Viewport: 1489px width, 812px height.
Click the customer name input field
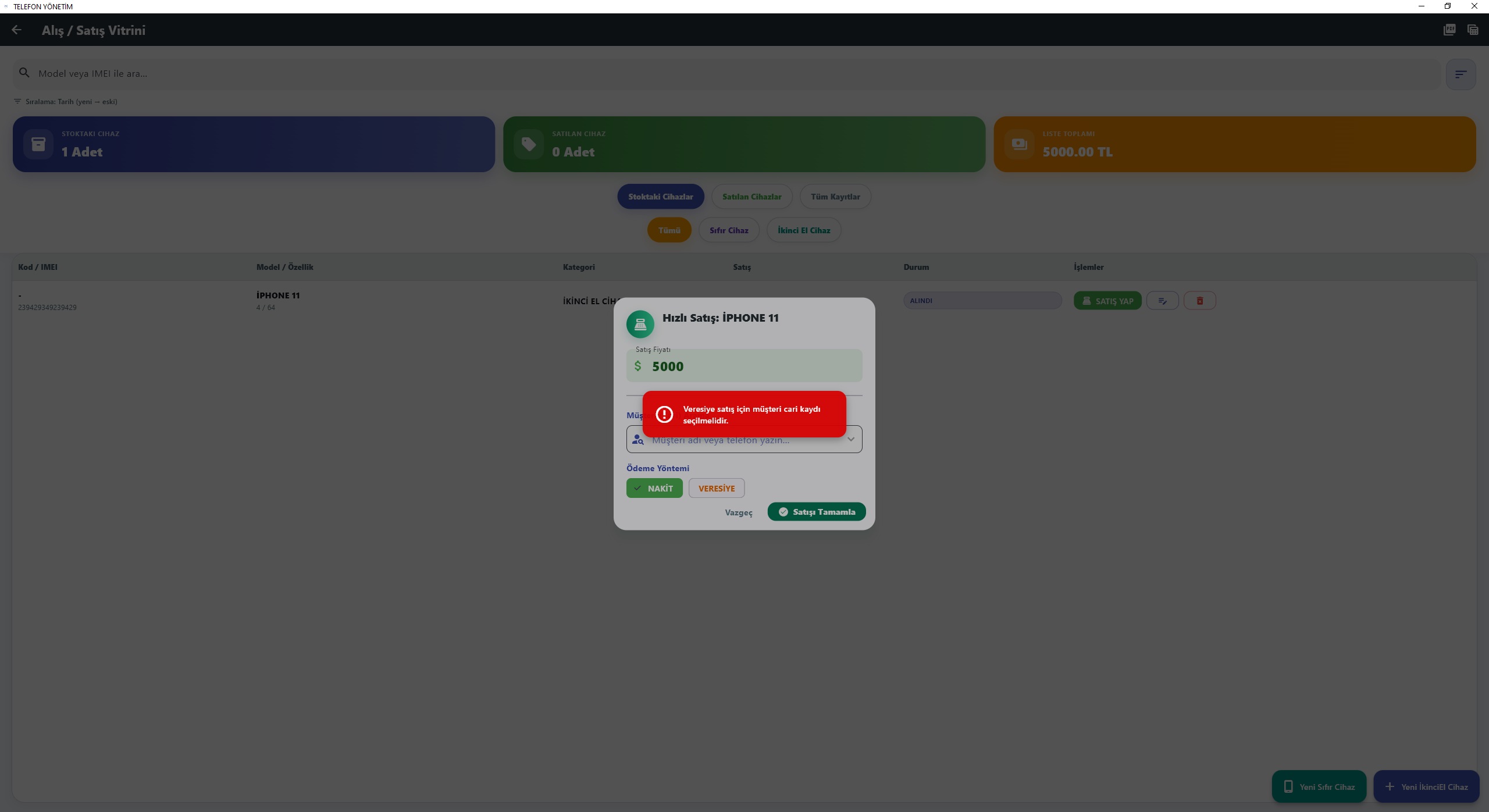(744, 439)
